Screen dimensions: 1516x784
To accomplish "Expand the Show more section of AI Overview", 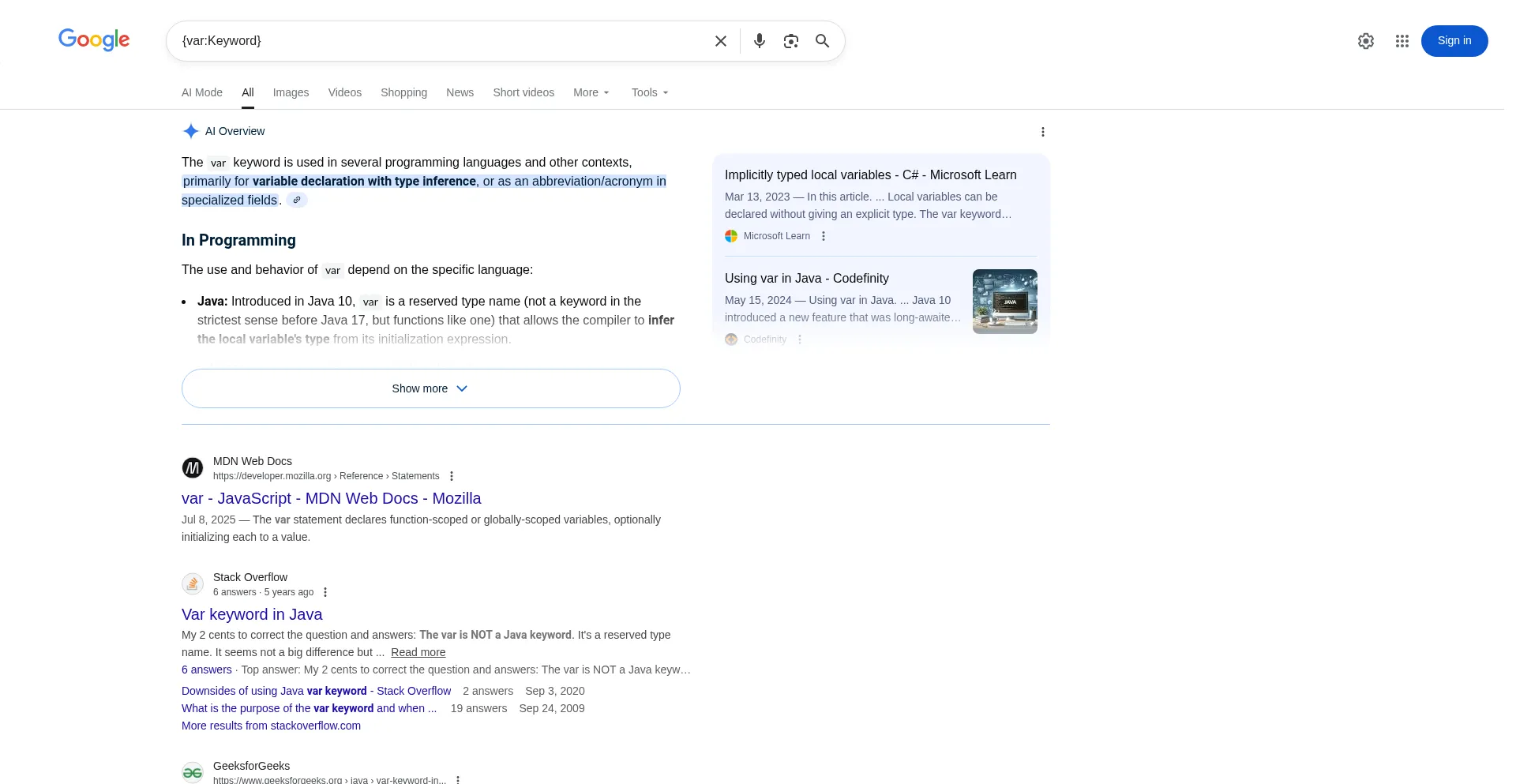I will [430, 388].
